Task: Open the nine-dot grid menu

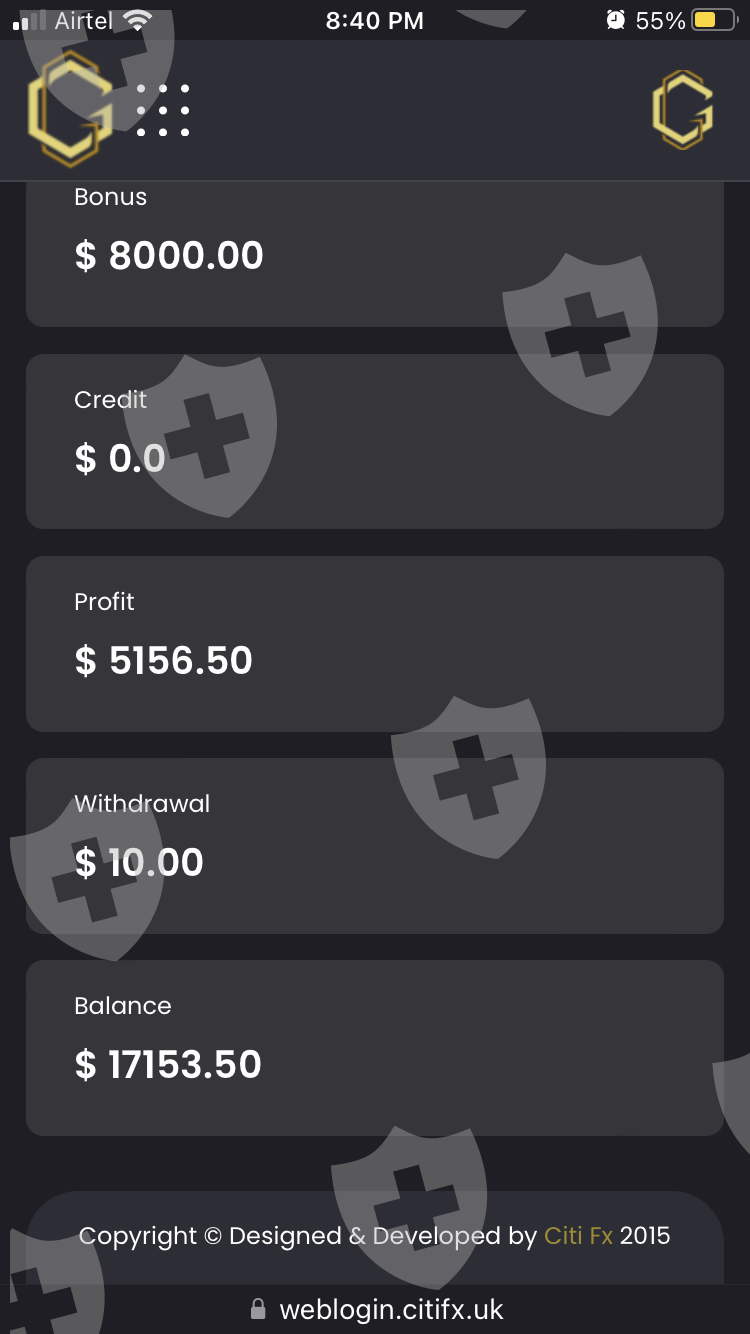Action: (x=163, y=110)
